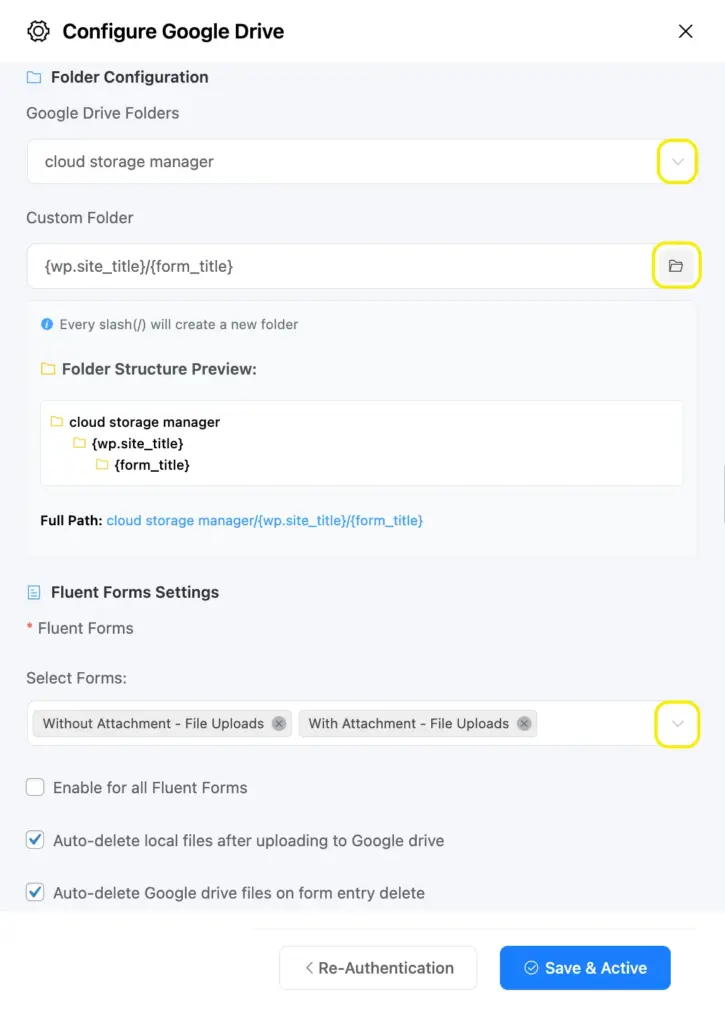725x1024 pixels.
Task: Click Save & Active
Action: point(585,967)
